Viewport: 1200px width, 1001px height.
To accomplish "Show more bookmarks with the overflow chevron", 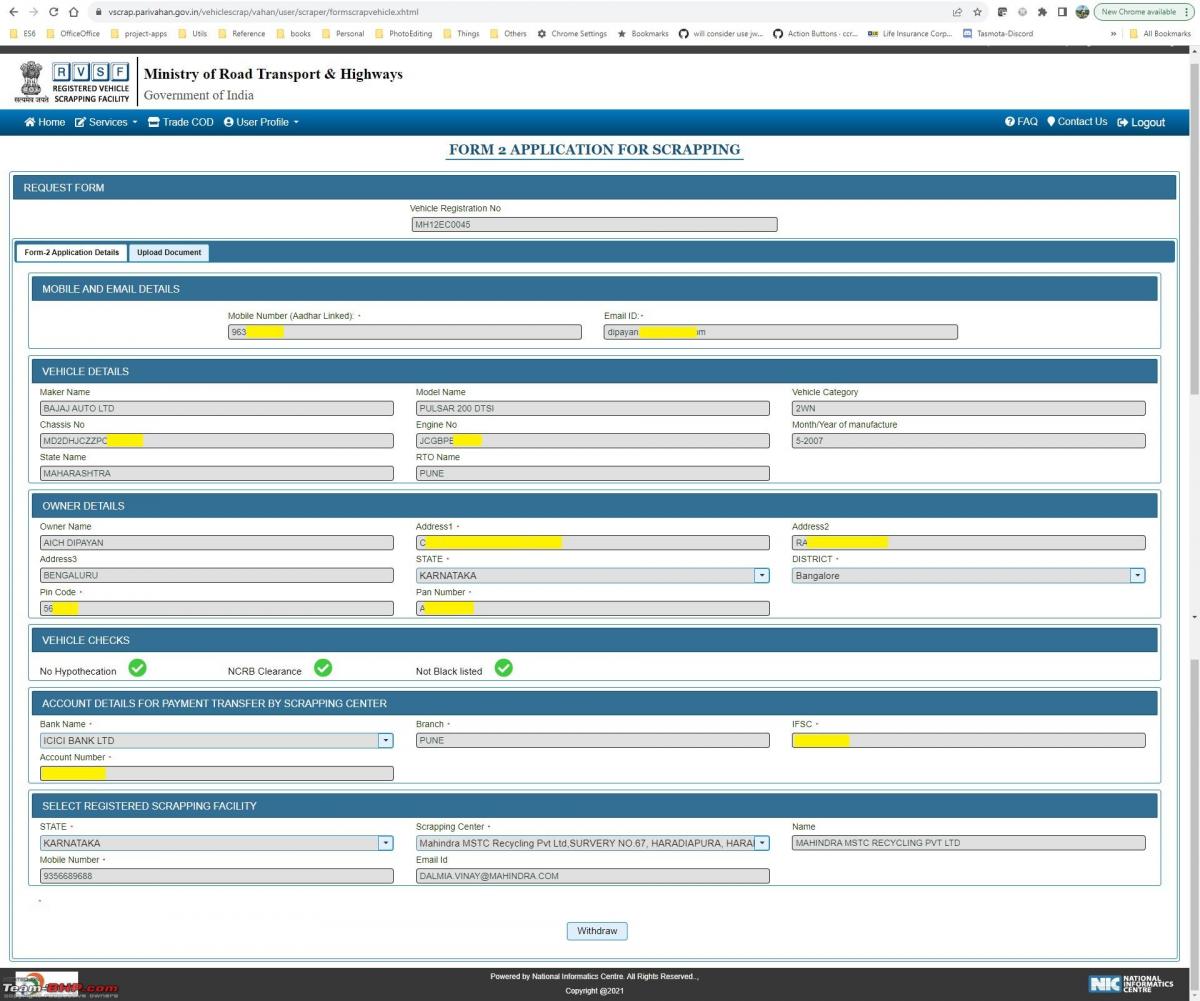I will coord(1114,33).
